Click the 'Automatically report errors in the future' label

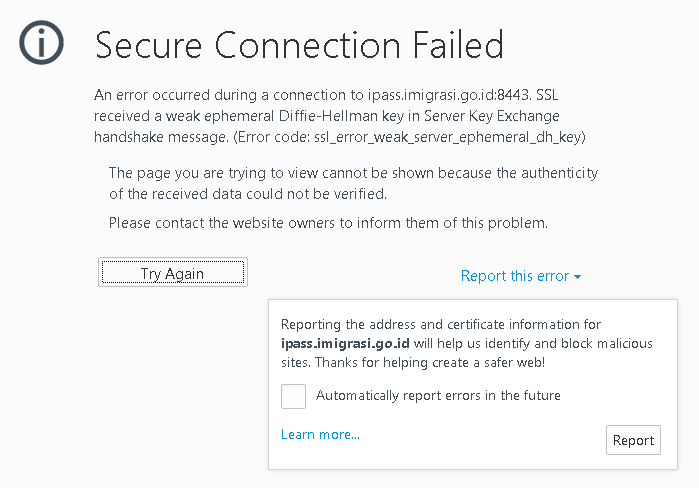click(x=438, y=396)
